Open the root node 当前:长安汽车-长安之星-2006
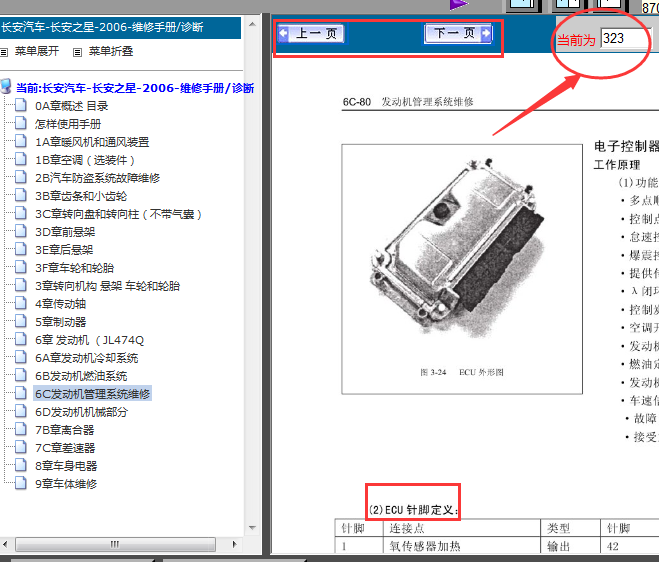 coord(135,88)
